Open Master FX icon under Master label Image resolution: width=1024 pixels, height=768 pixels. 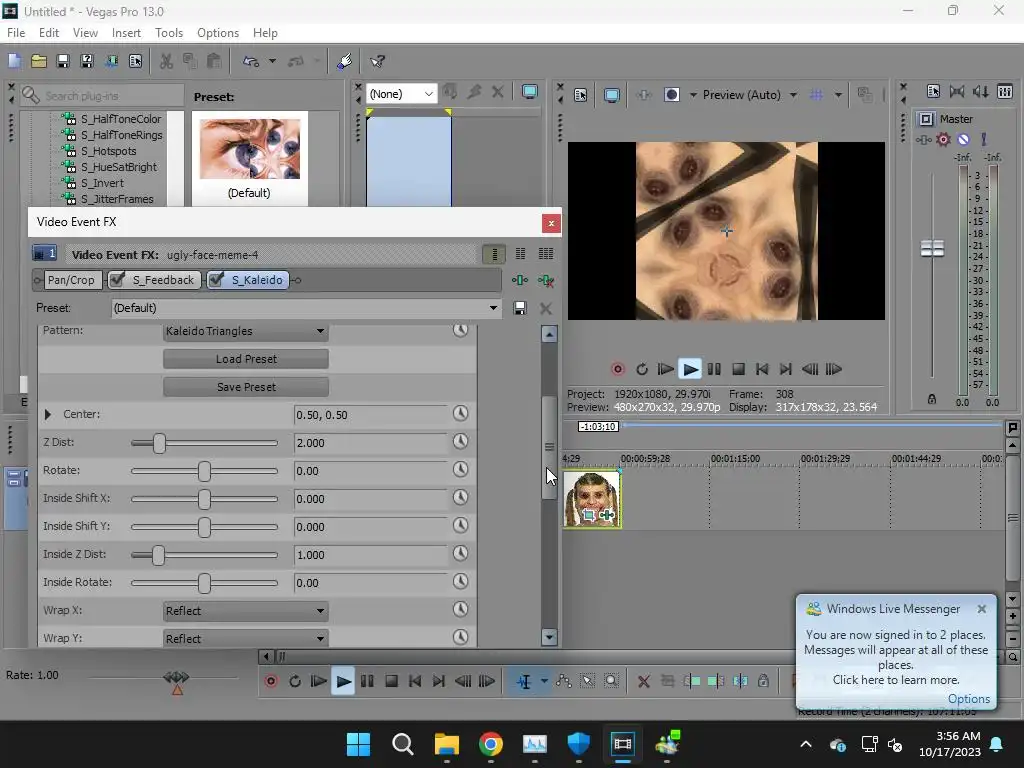coord(923,139)
